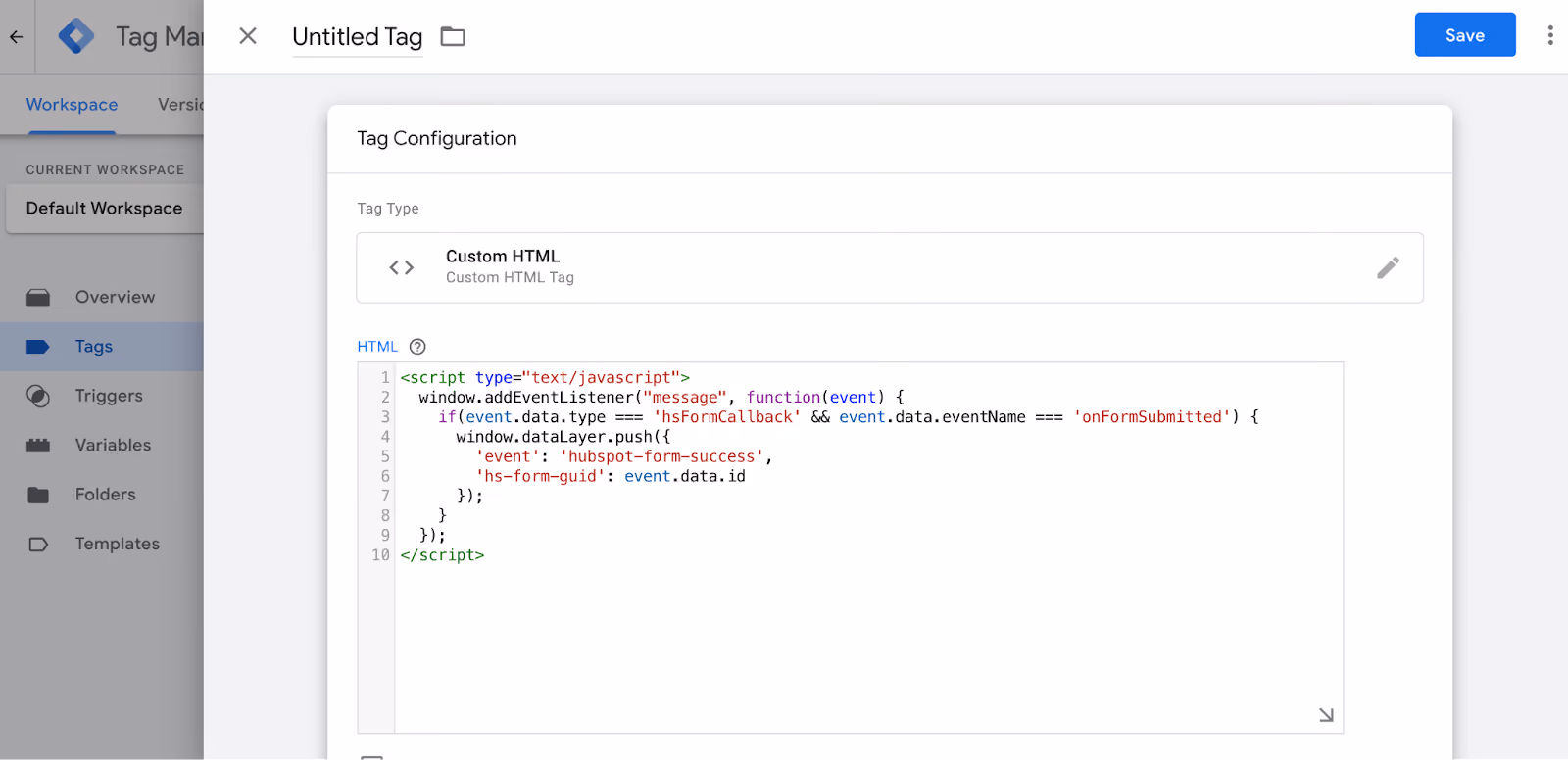
Task: Click the 'hs-form-guid' code line
Action: coord(611,476)
